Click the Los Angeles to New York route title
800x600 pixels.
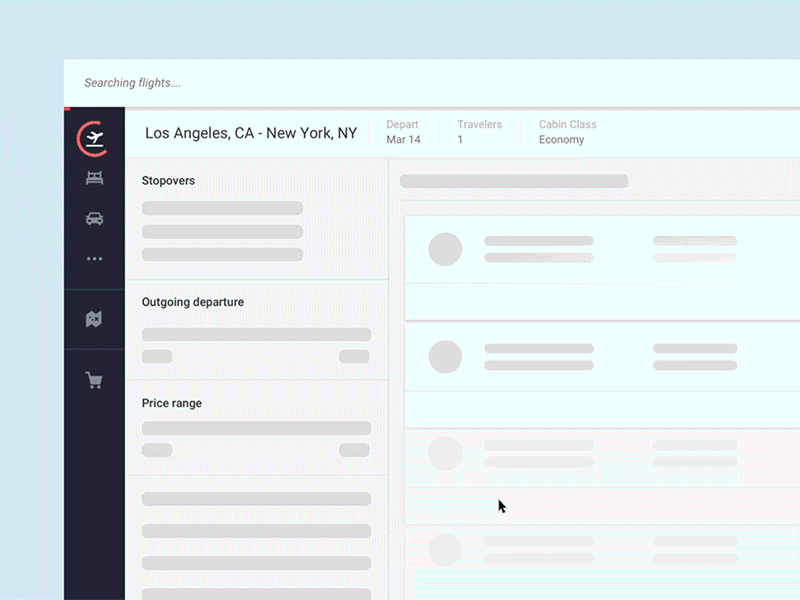(252, 132)
